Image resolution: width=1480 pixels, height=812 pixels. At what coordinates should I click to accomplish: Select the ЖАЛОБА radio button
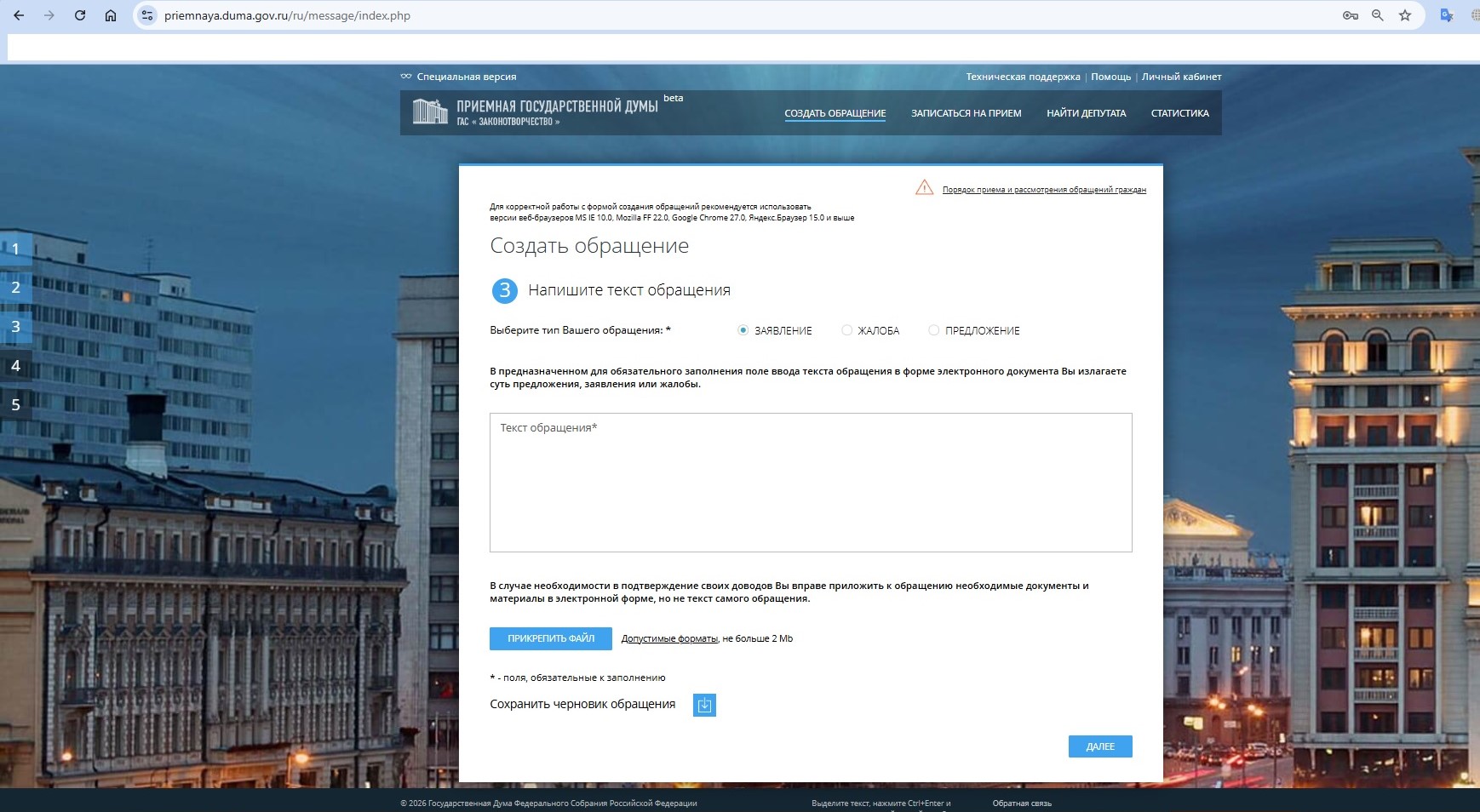coord(846,330)
